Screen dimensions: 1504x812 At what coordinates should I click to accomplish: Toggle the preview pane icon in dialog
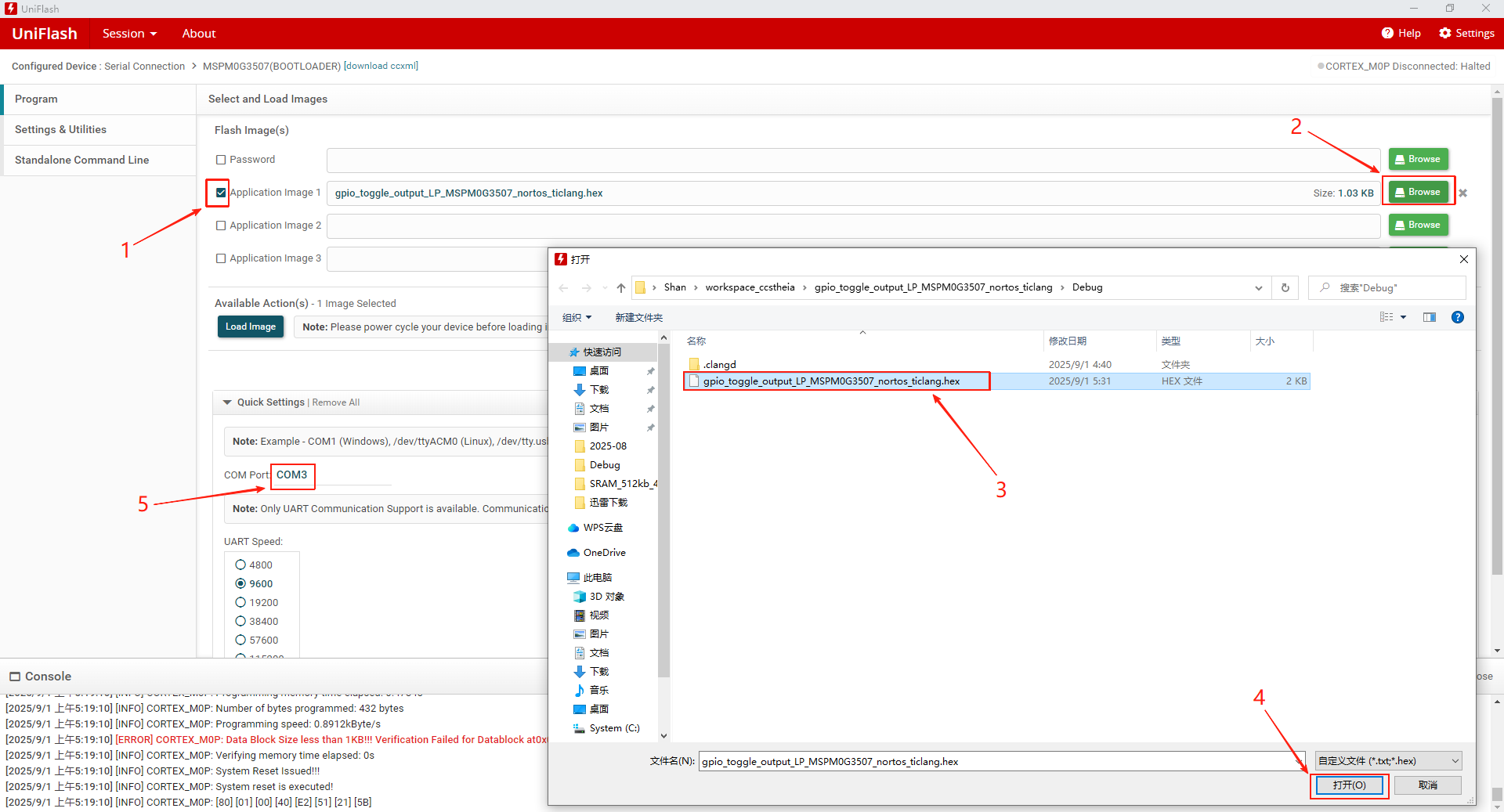[1430, 317]
